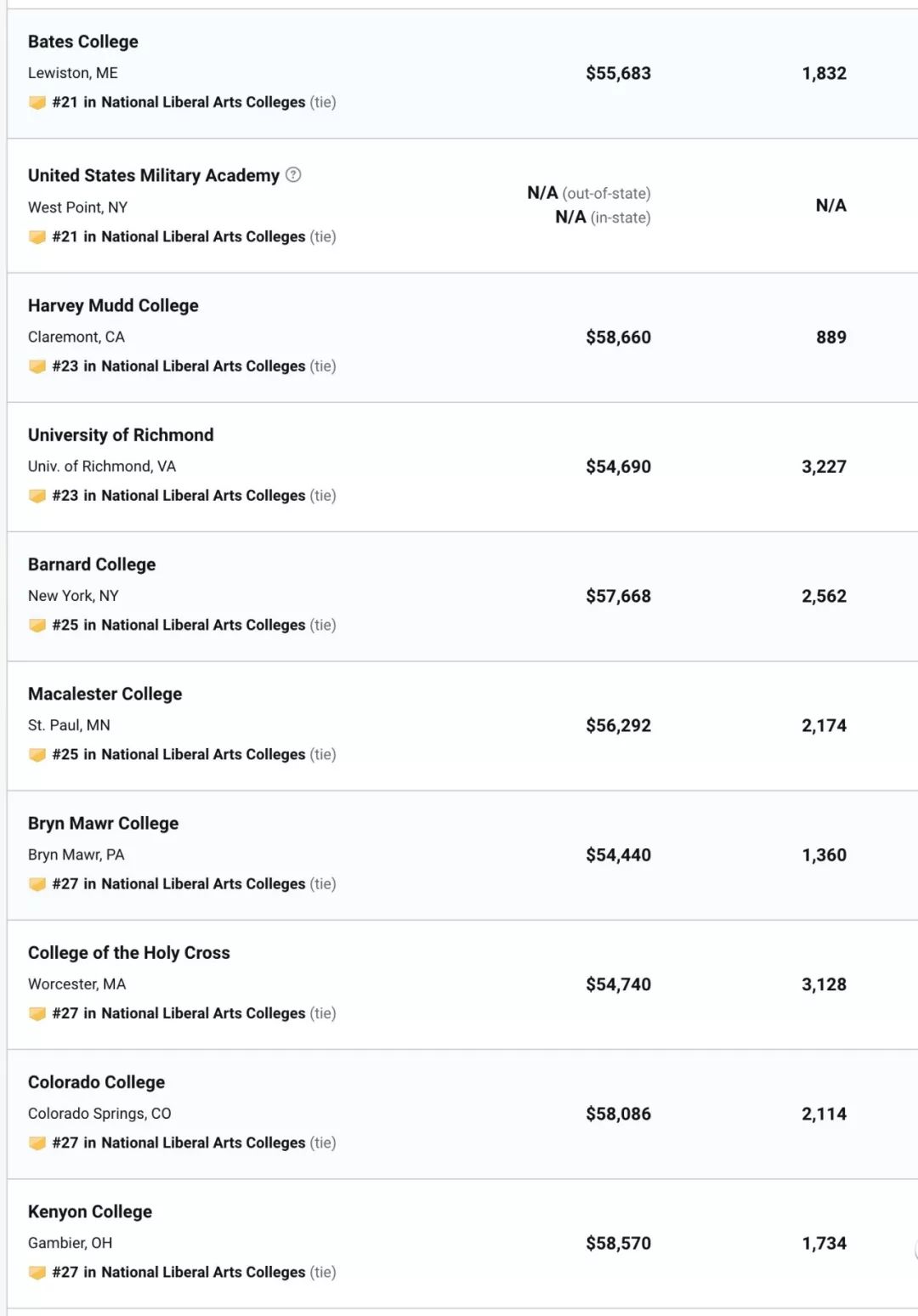The image size is (918, 1316).
Task: Open the College of the Holy Cross link
Action: pyautogui.click(x=129, y=953)
